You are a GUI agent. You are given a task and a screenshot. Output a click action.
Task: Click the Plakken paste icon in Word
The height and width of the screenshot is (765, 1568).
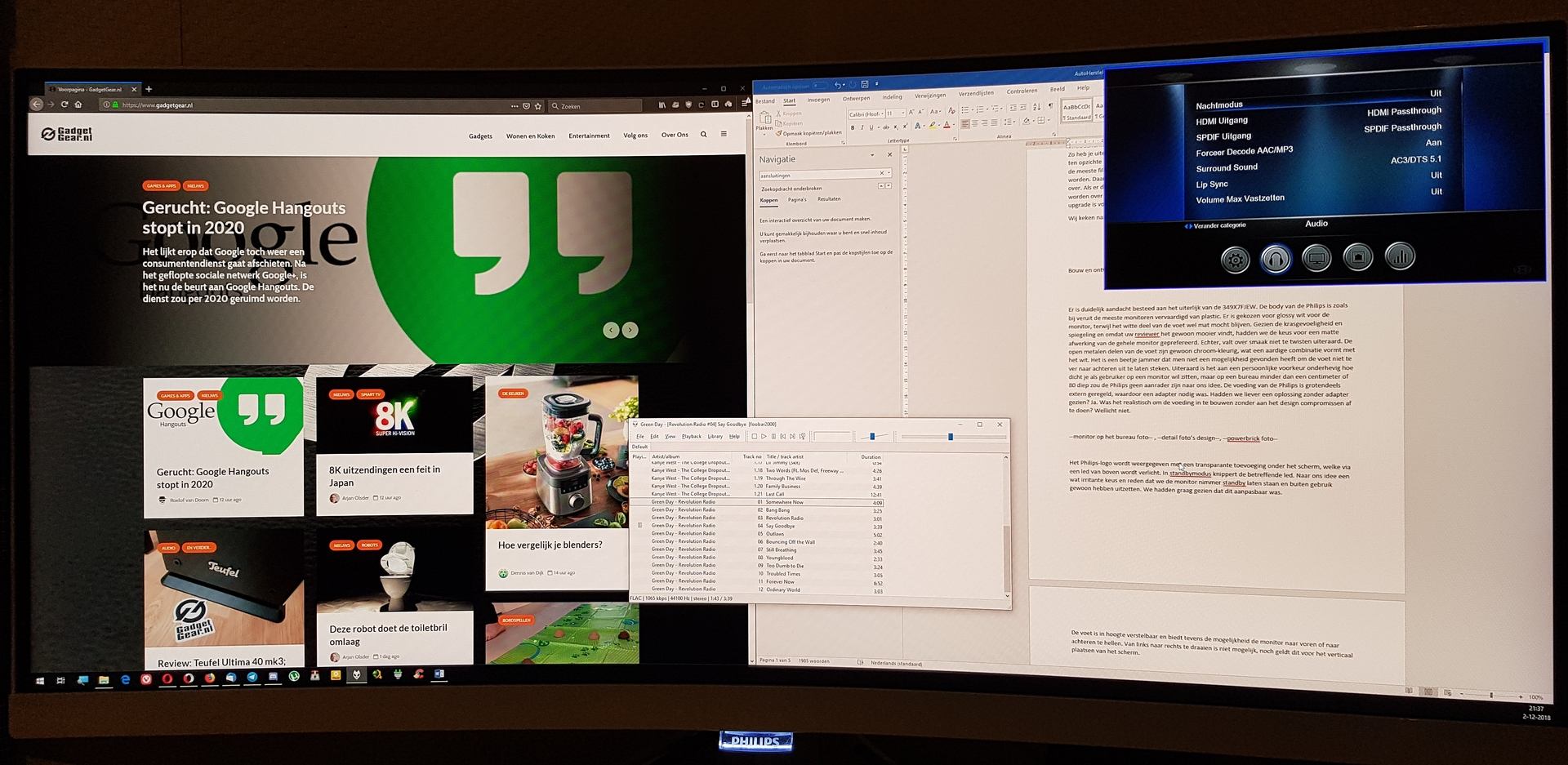pos(764,118)
